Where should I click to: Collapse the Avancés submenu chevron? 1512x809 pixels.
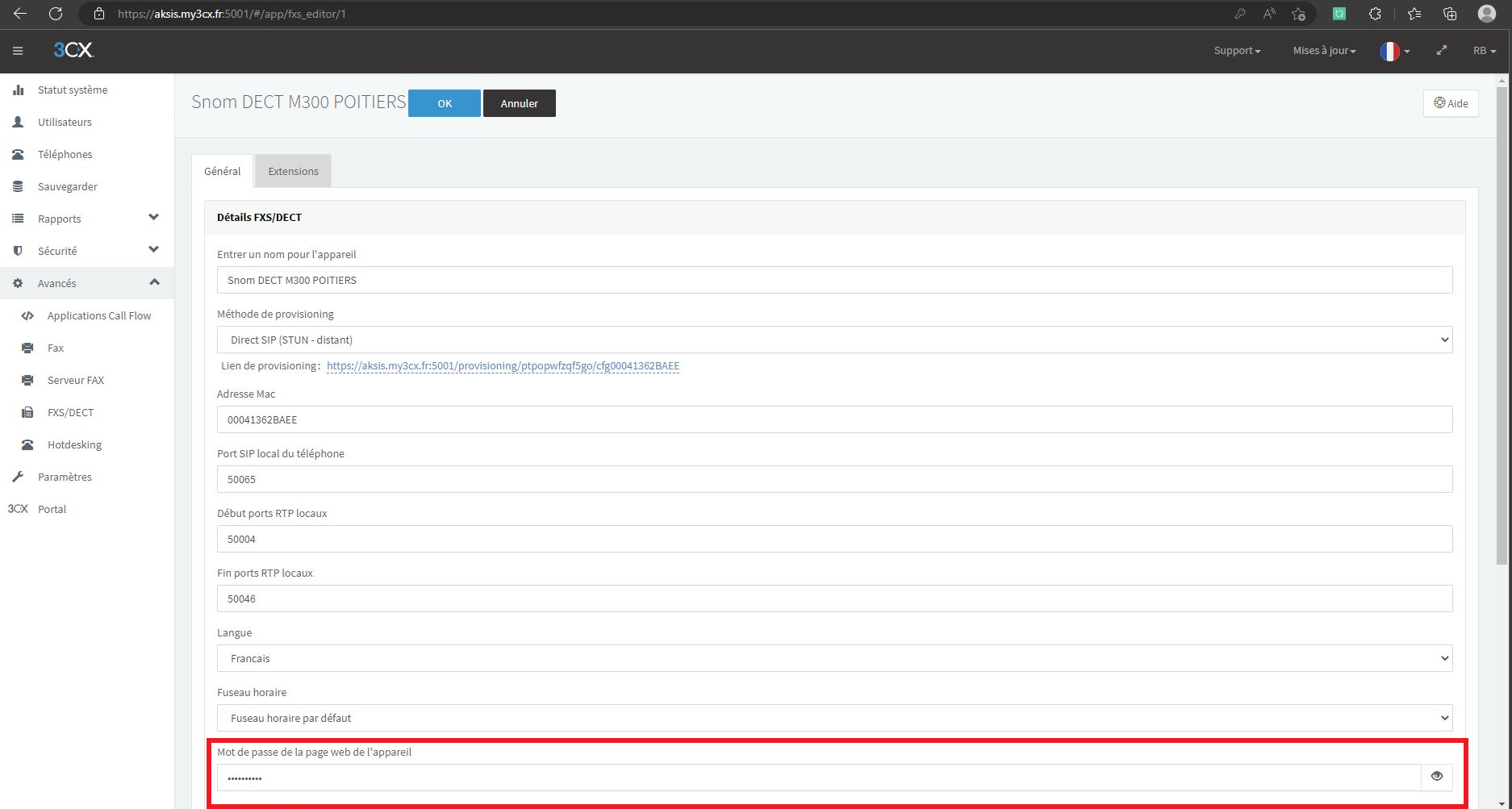click(x=154, y=281)
